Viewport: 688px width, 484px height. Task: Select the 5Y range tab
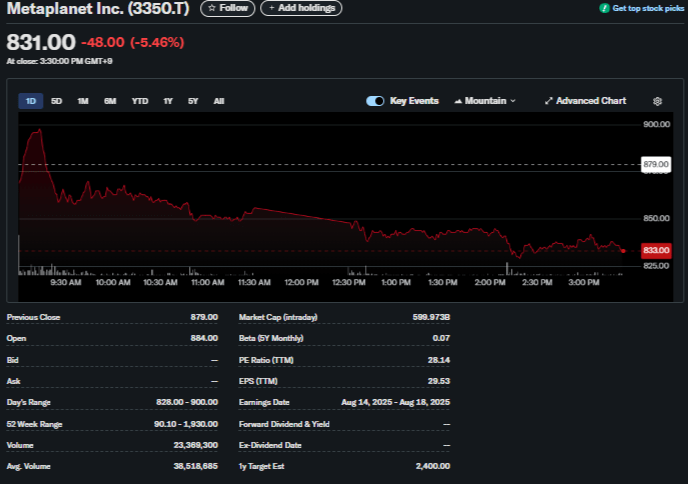click(x=193, y=101)
